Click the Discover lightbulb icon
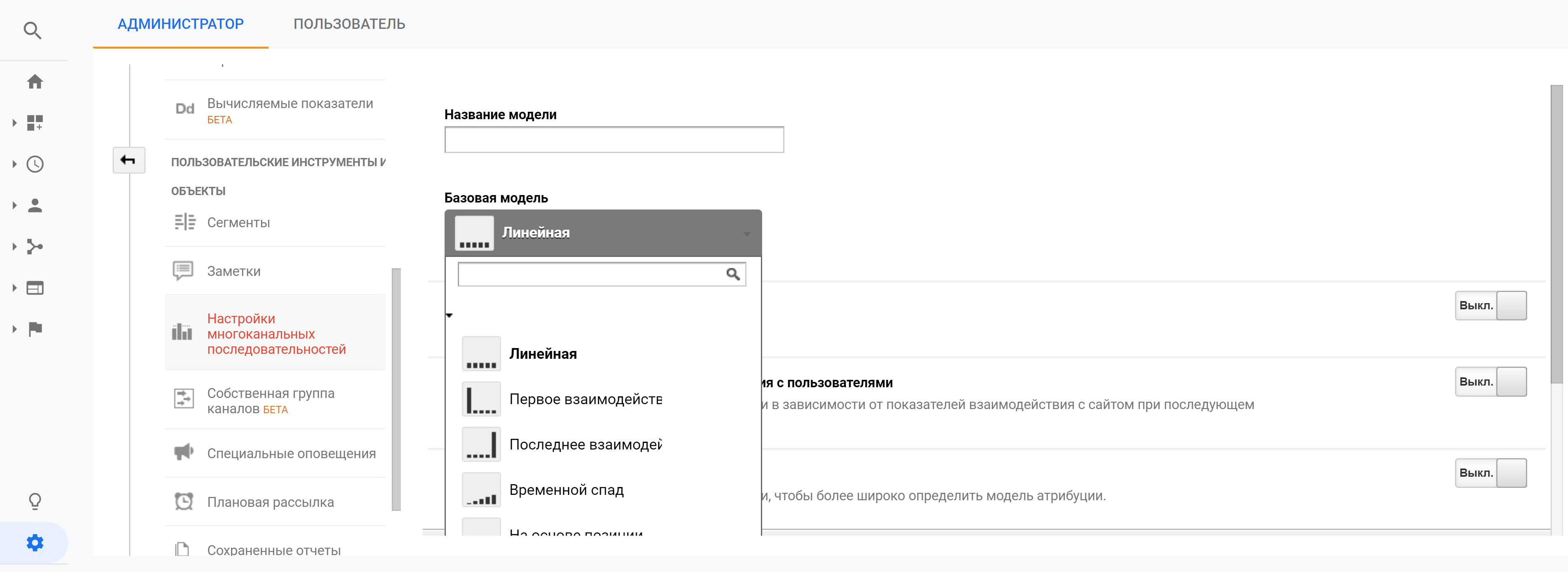 tap(35, 501)
